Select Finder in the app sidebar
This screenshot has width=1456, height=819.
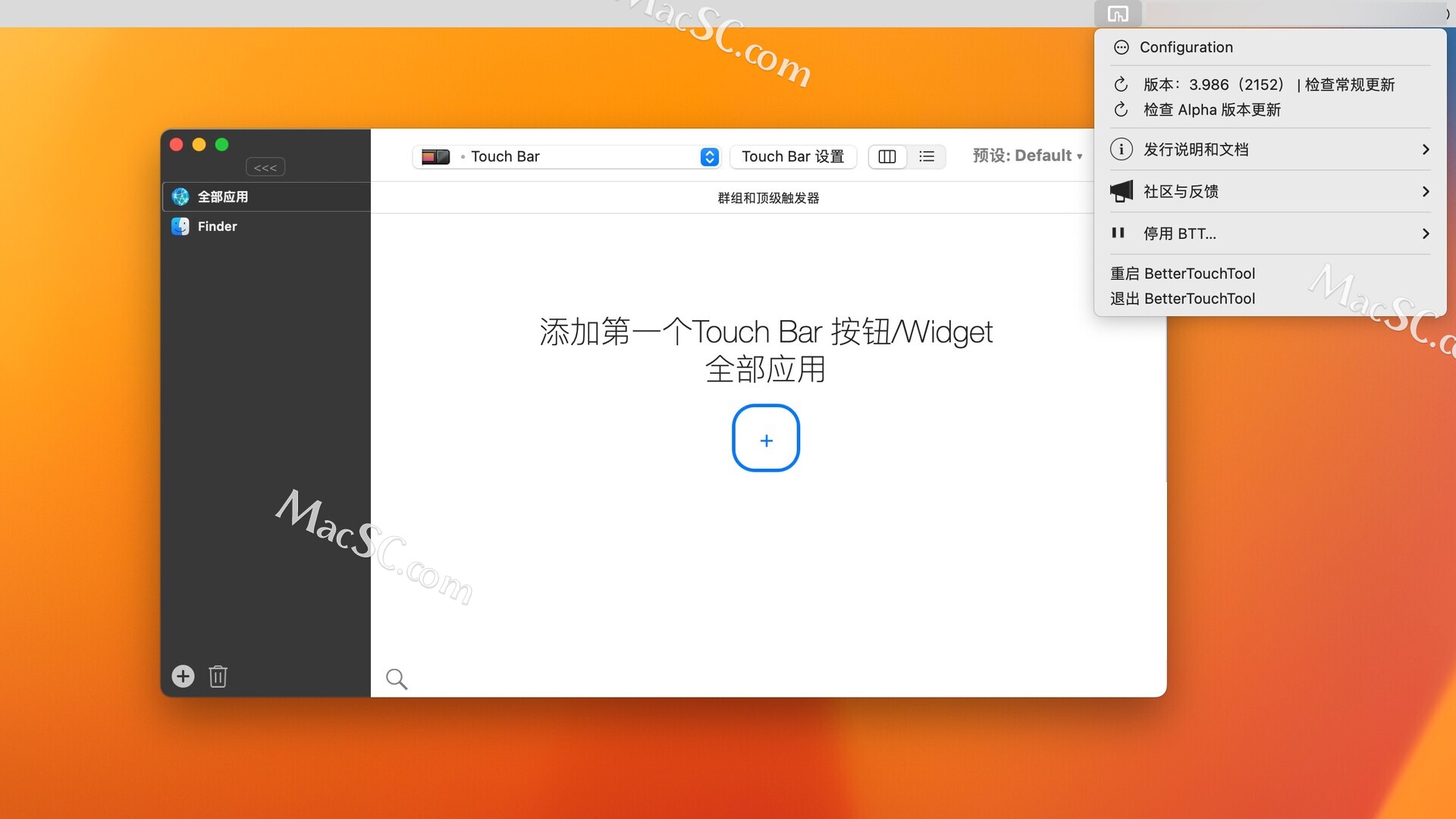tap(266, 226)
